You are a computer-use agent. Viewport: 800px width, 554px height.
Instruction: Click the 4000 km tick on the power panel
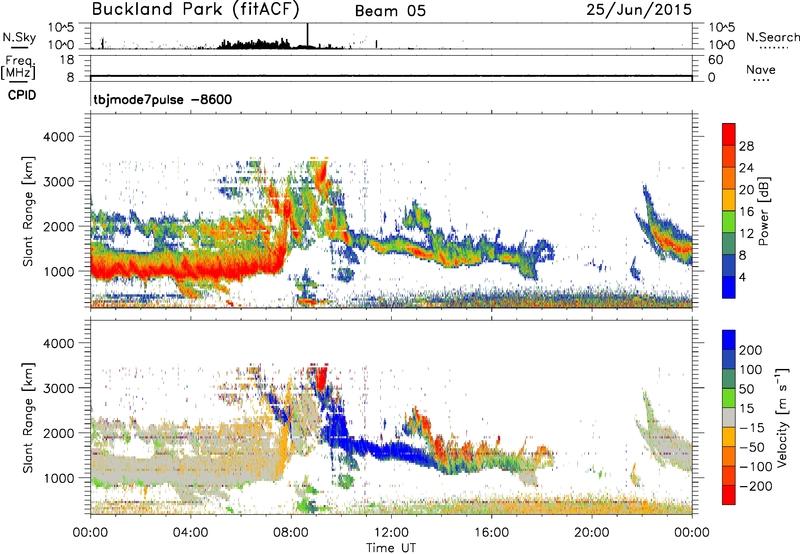(x=58, y=137)
